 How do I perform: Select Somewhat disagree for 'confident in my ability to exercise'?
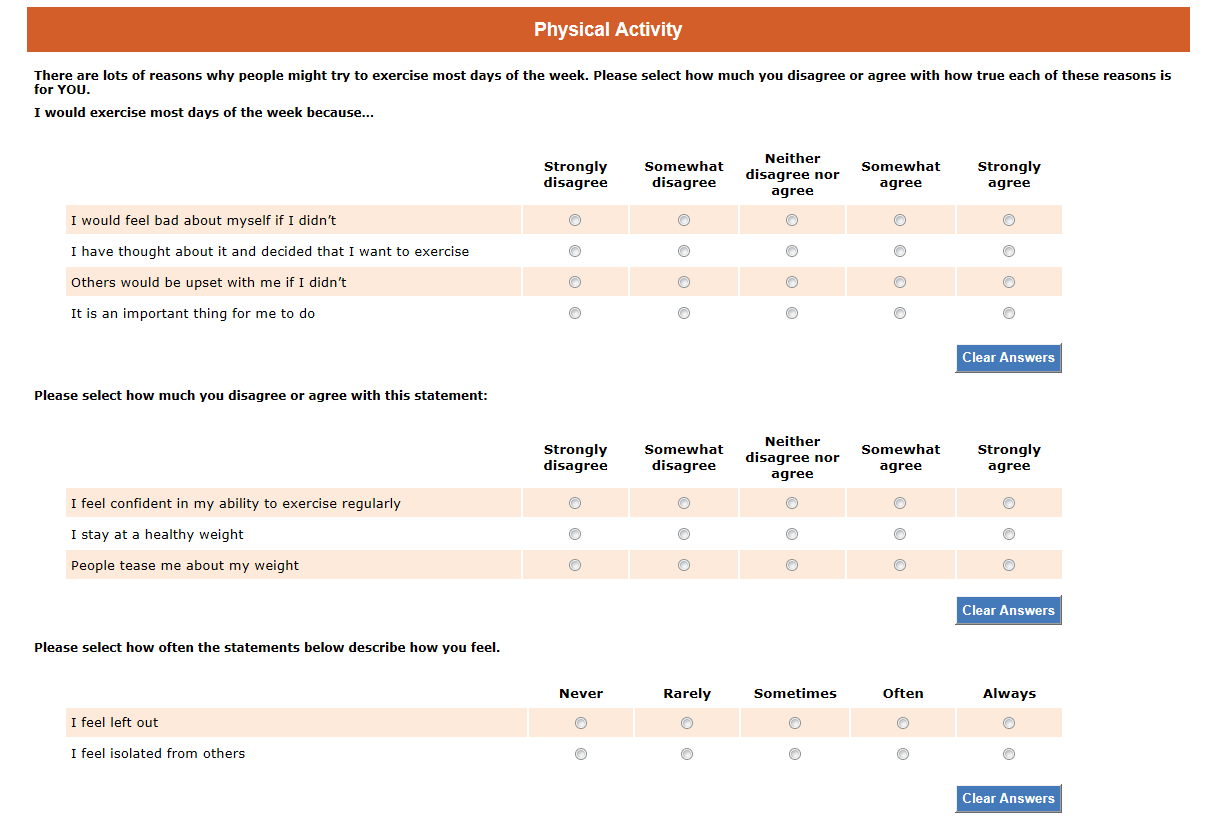click(x=684, y=503)
